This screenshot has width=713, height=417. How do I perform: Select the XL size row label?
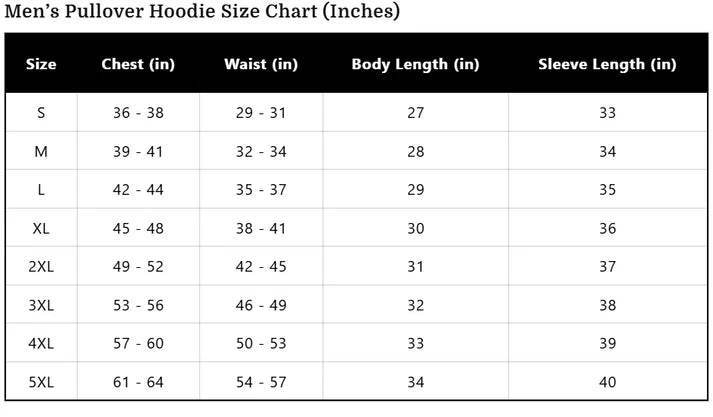click(41, 229)
